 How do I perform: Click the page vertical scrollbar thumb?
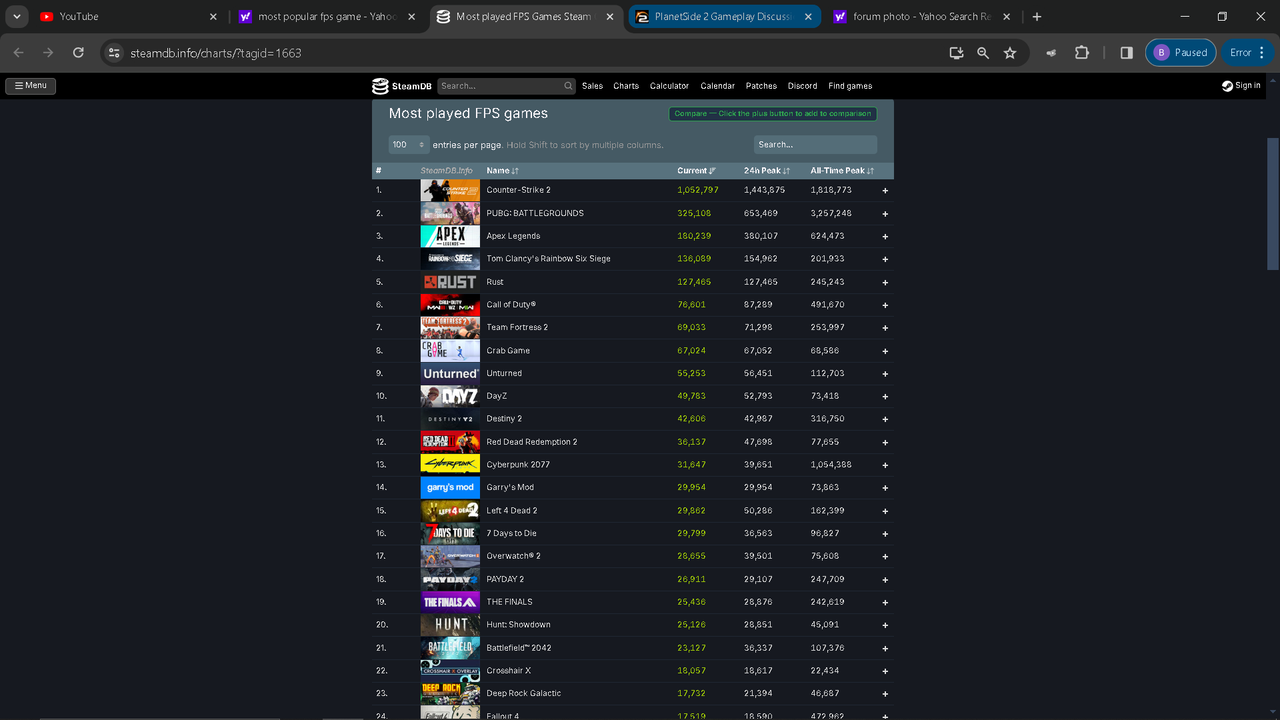coord(1273,203)
